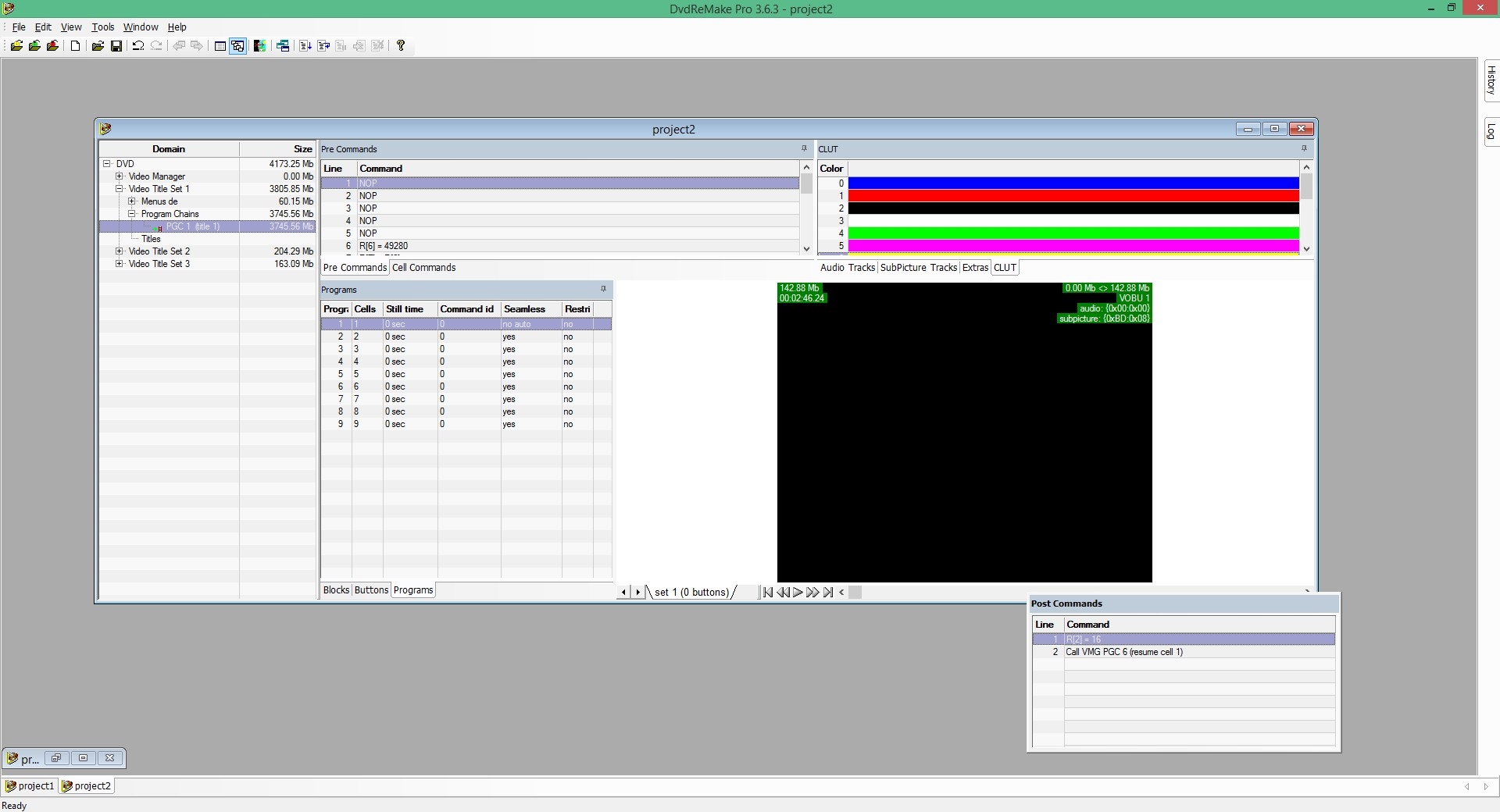Pin the Programs panel
Screen dimensions: 1500x812
(603, 289)
